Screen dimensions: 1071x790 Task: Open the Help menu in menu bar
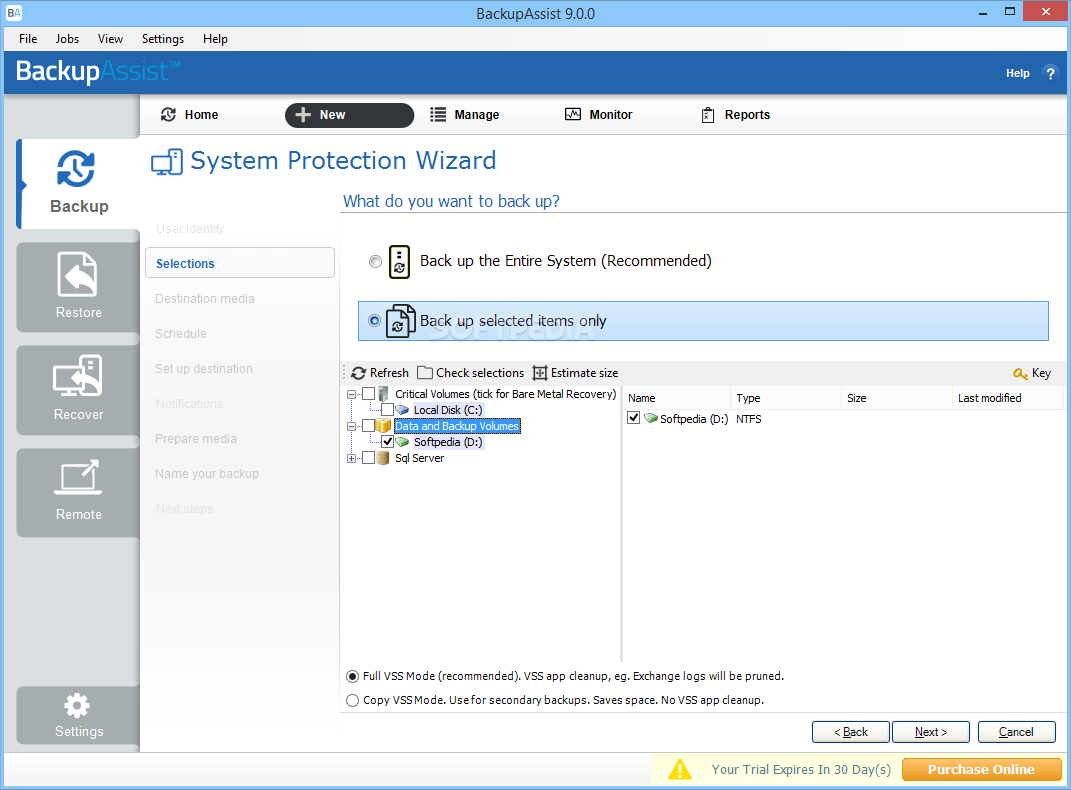coord(215,39)
